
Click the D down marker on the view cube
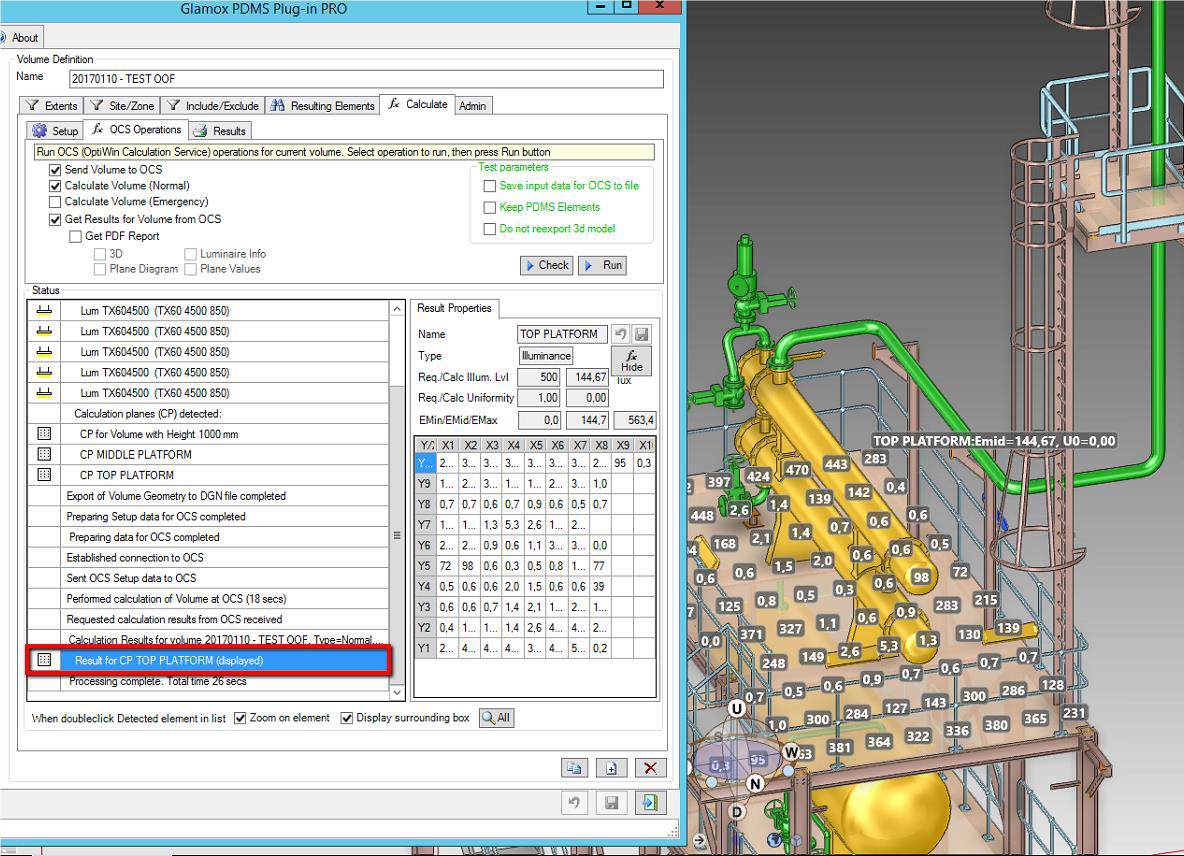click(736, 812)
